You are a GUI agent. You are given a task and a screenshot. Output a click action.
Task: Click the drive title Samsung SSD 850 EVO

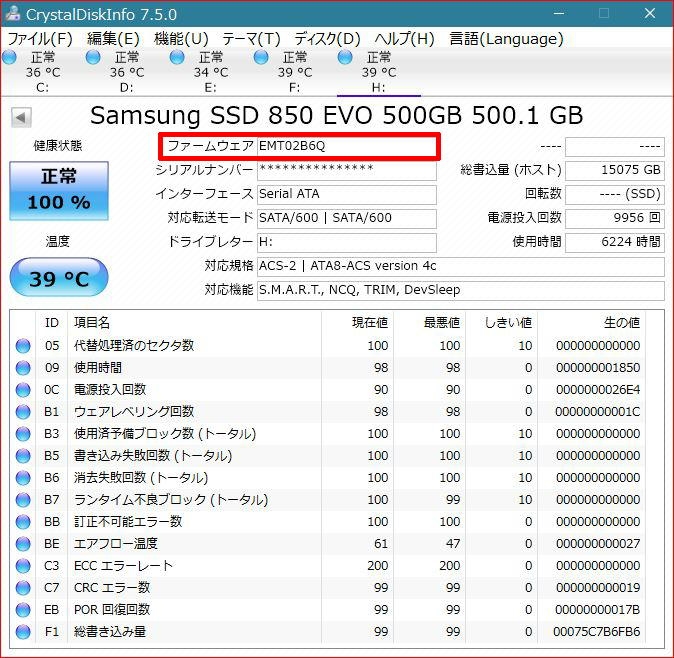pos(336,115)
